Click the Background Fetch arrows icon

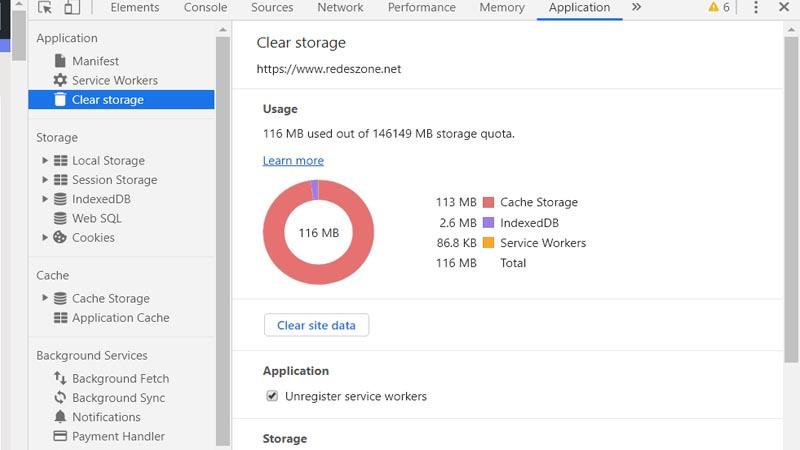60,379
